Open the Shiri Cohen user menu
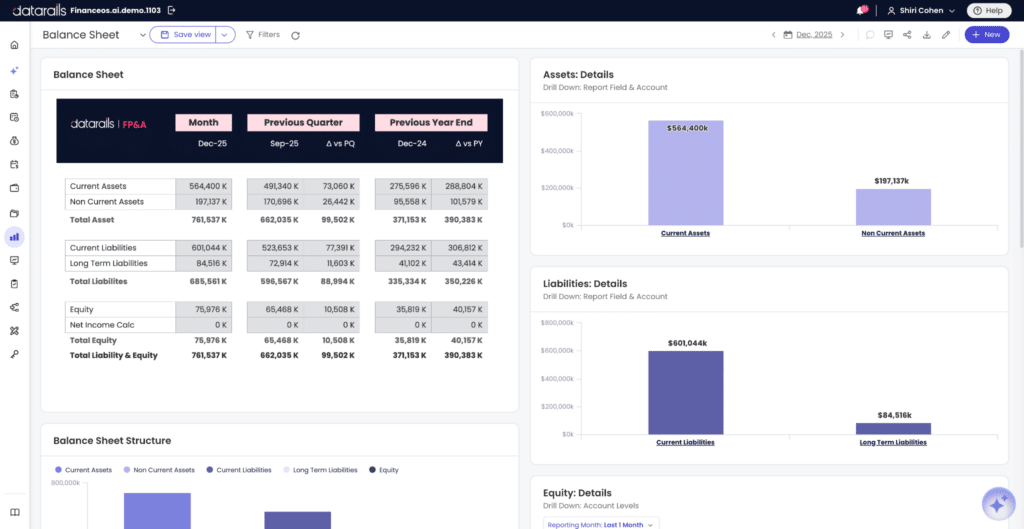 point(921,10)
